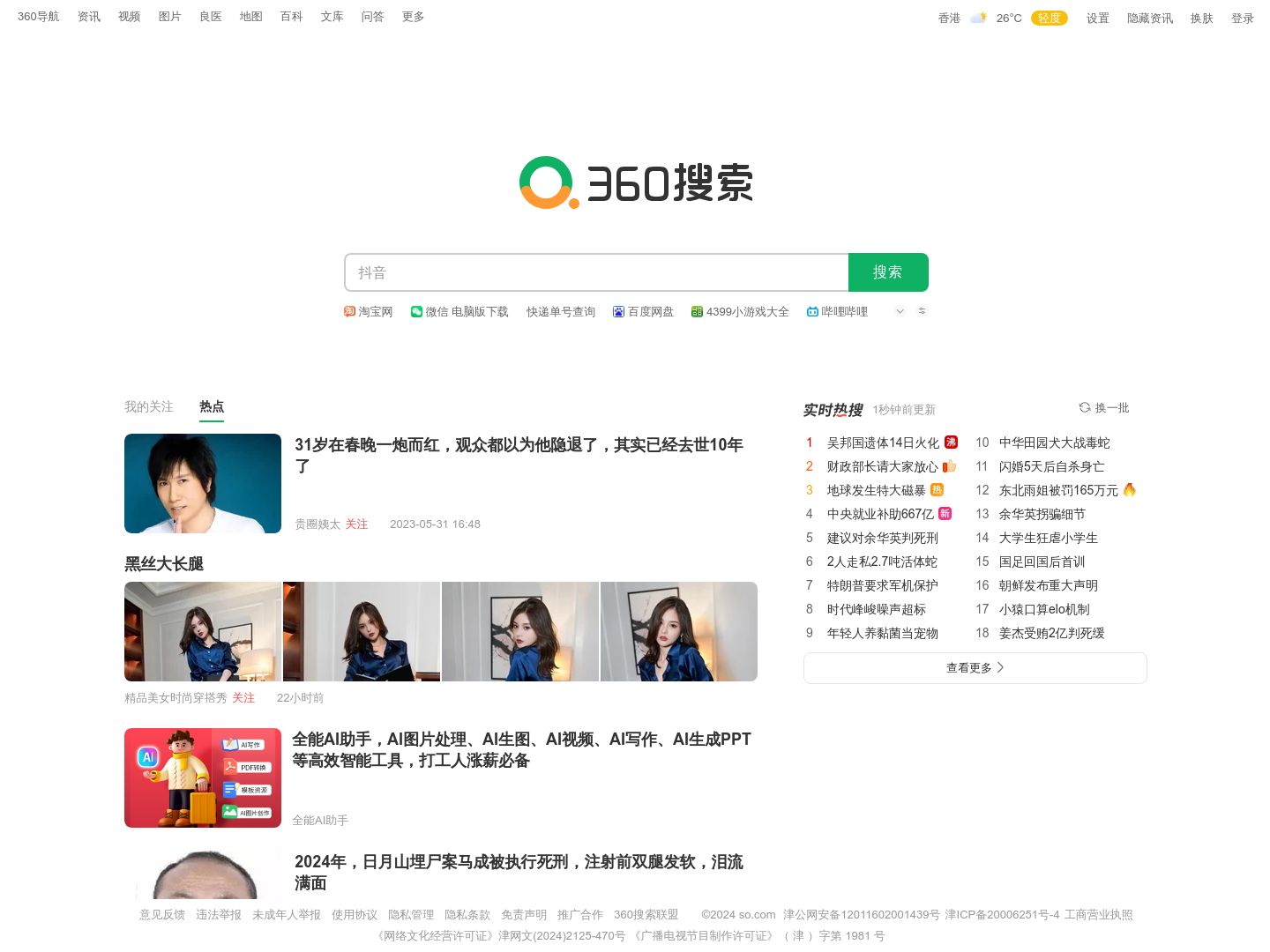Open first photo under 黑丝大长腿
Screen dimensions: 1270x952
(x=203, y=631)
